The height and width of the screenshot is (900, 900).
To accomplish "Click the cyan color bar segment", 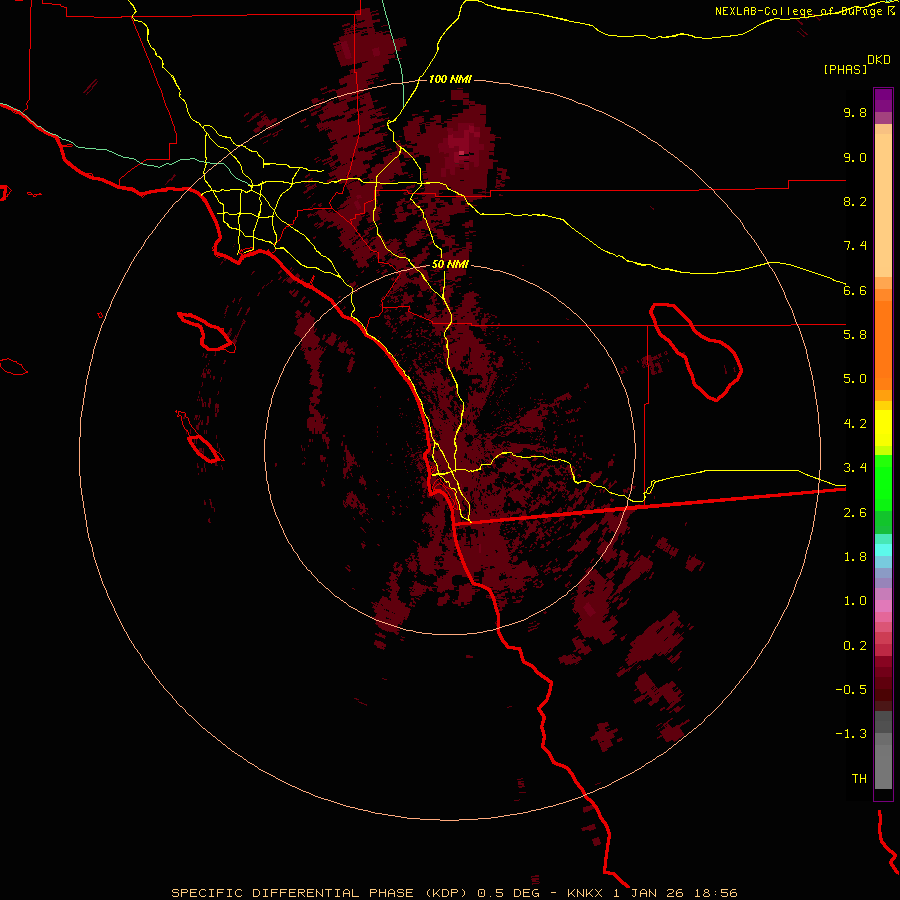I will 883,550.
